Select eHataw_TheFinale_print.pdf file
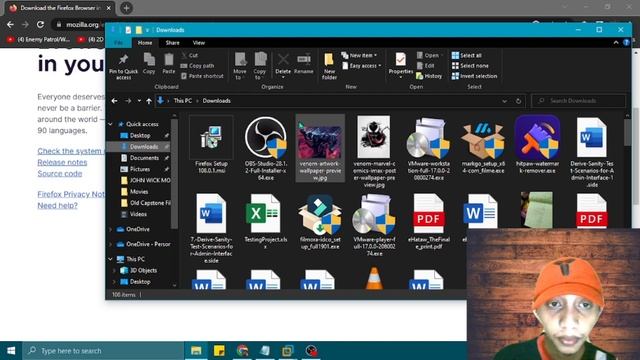The height and width of the screenshot is (360, 640). click(x=429, y=221)
